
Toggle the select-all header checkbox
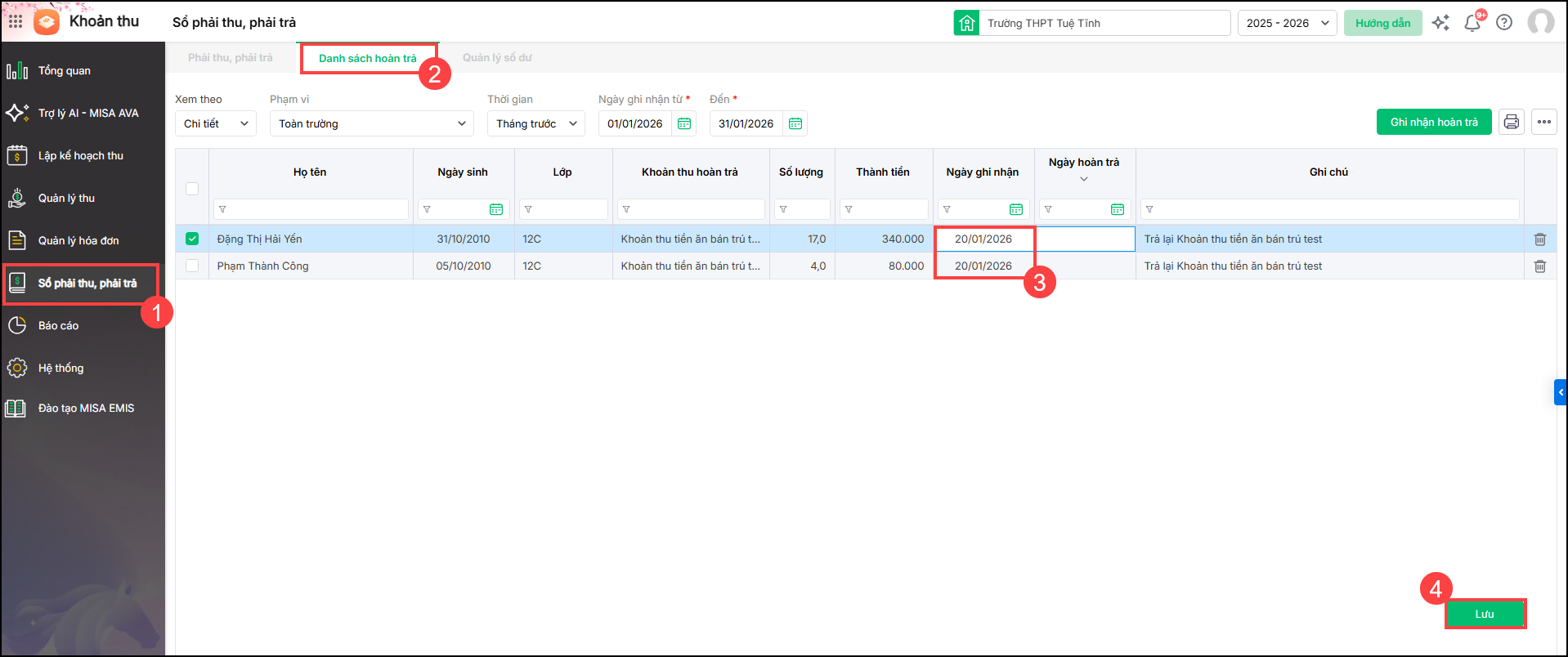pyautogui.click(x=192, y=189)
